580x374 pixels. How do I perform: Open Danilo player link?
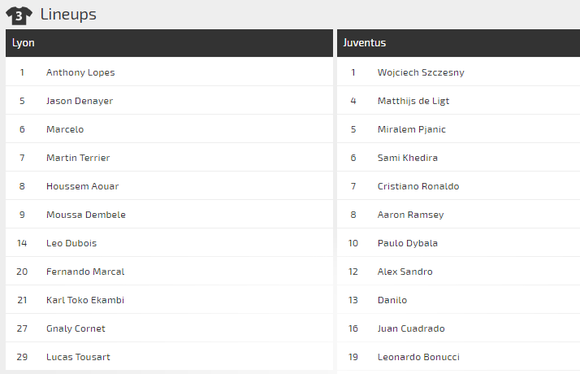coord(392,300)
